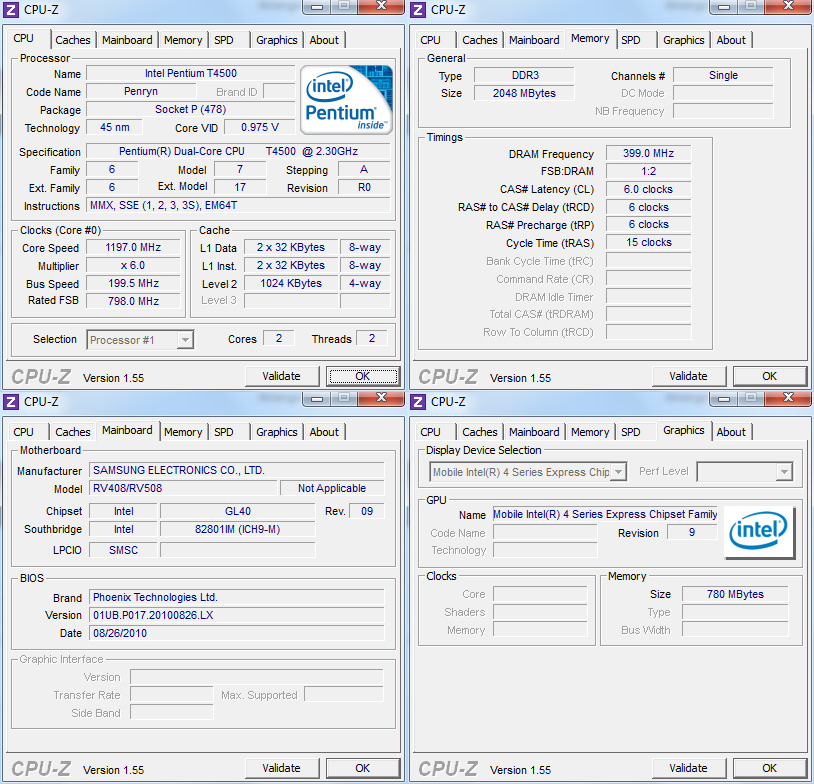Click OK in the CPU tab window
This screenshot has width=814, height=784.
coord(362,376)
